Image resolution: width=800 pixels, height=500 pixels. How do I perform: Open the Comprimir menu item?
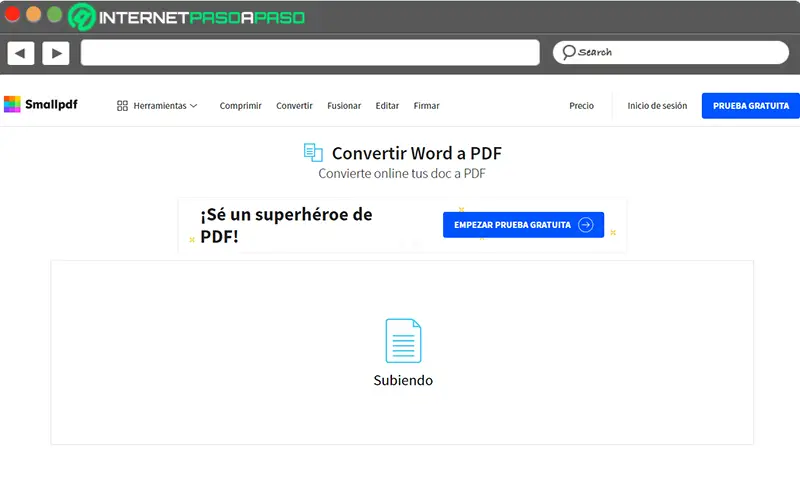tap(240, 106)
